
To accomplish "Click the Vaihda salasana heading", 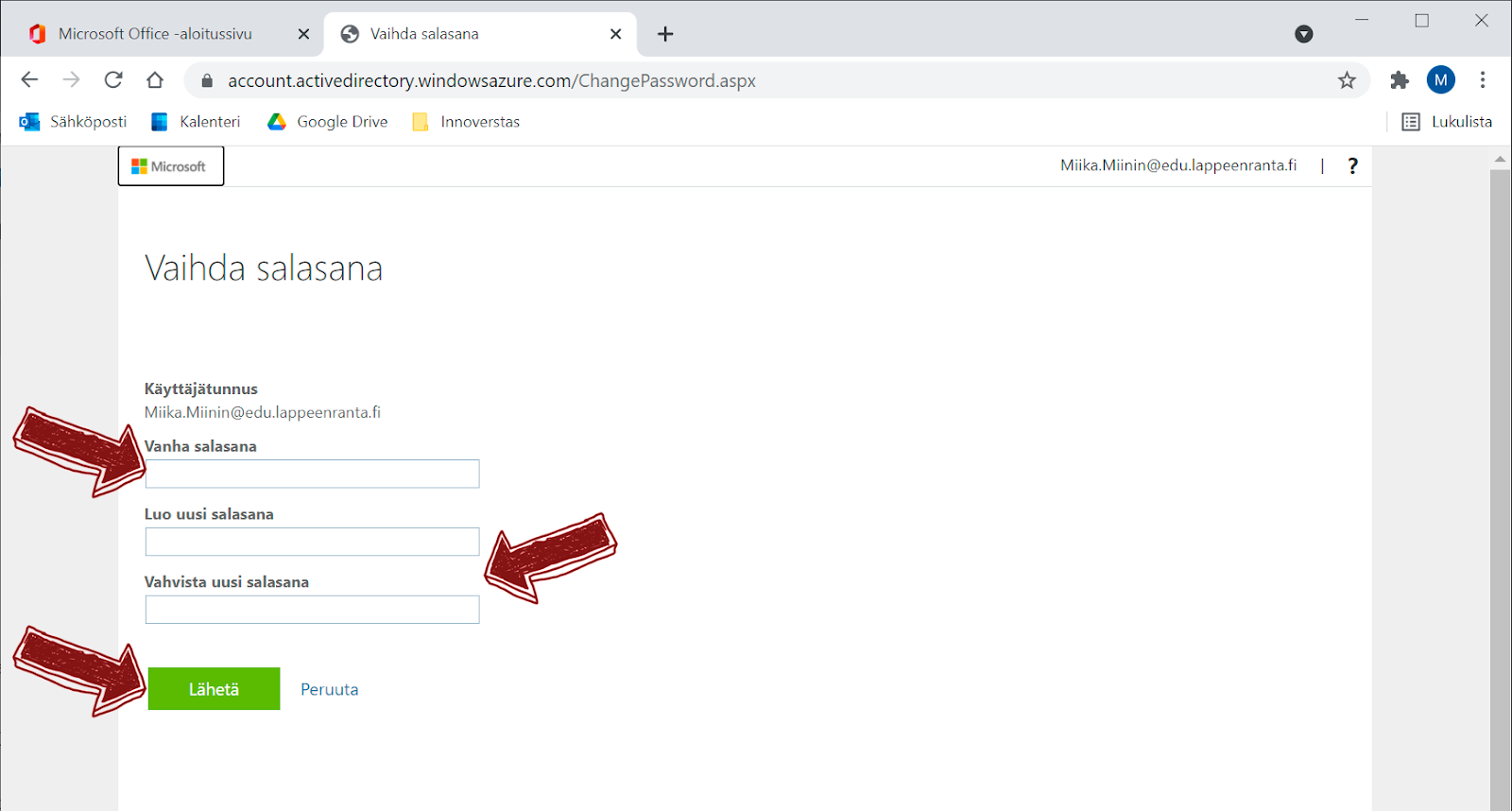I will (264, 268).
